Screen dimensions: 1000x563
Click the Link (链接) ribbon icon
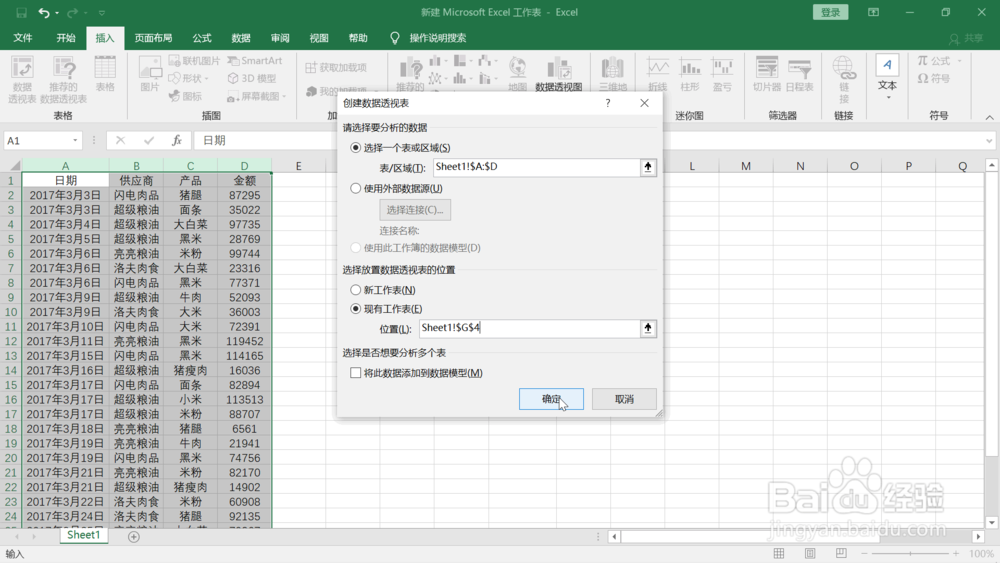click(x=844, y=80)
